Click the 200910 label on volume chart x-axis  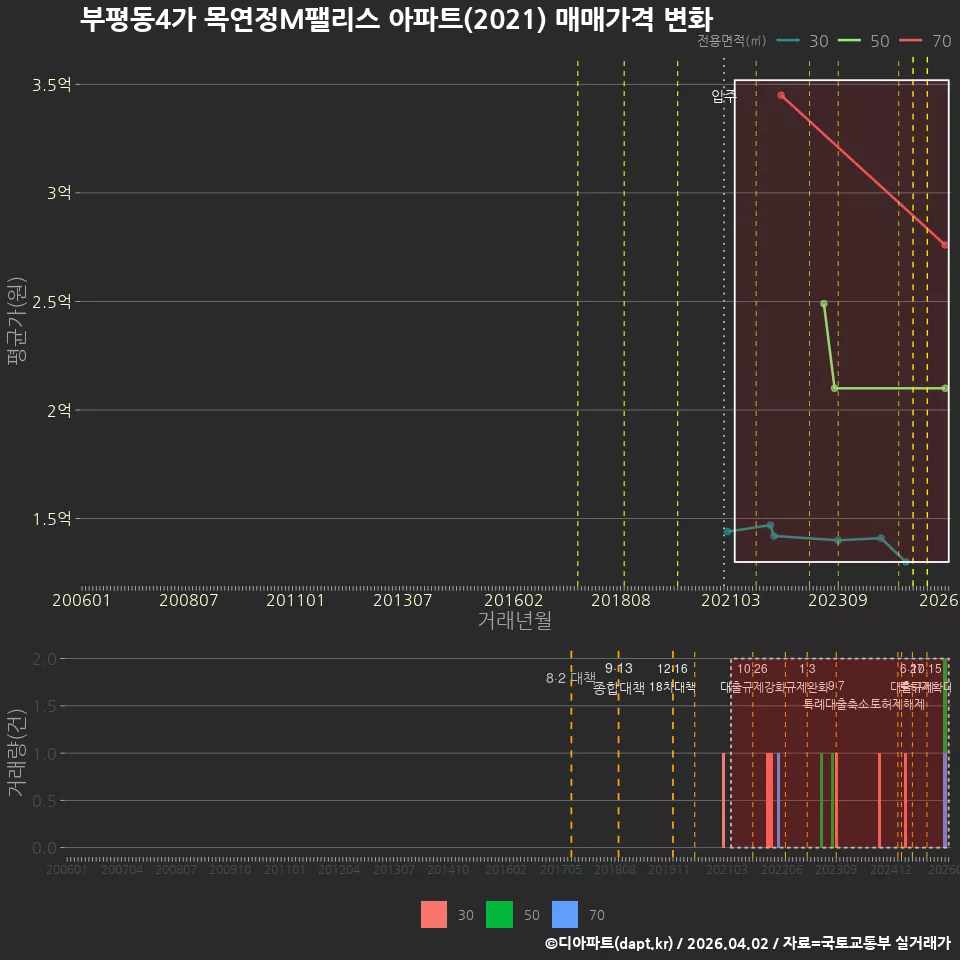tap(230, 869)
